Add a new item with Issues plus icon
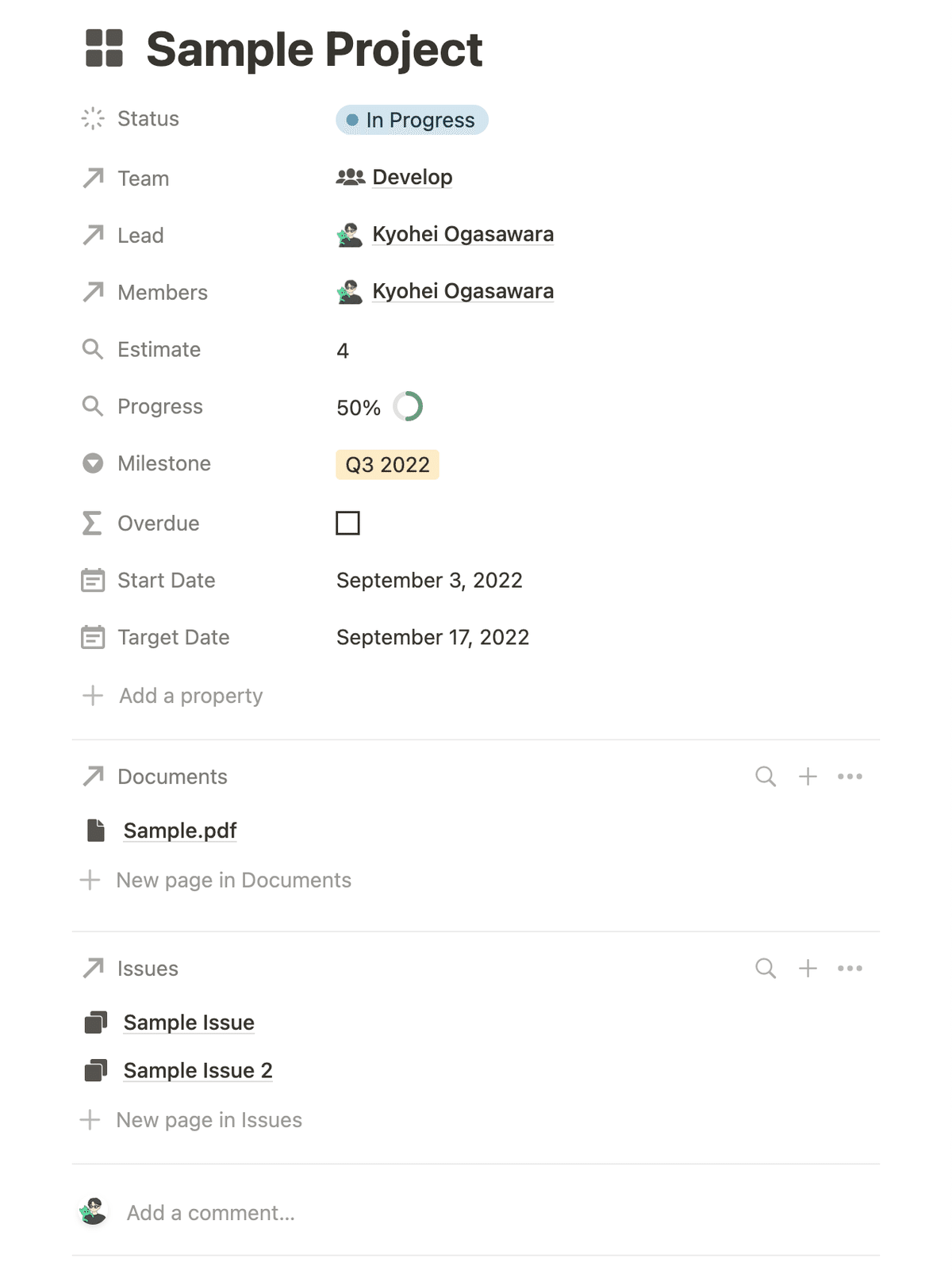This screenshot has height=1274, width=952. (x=808, y=969)
